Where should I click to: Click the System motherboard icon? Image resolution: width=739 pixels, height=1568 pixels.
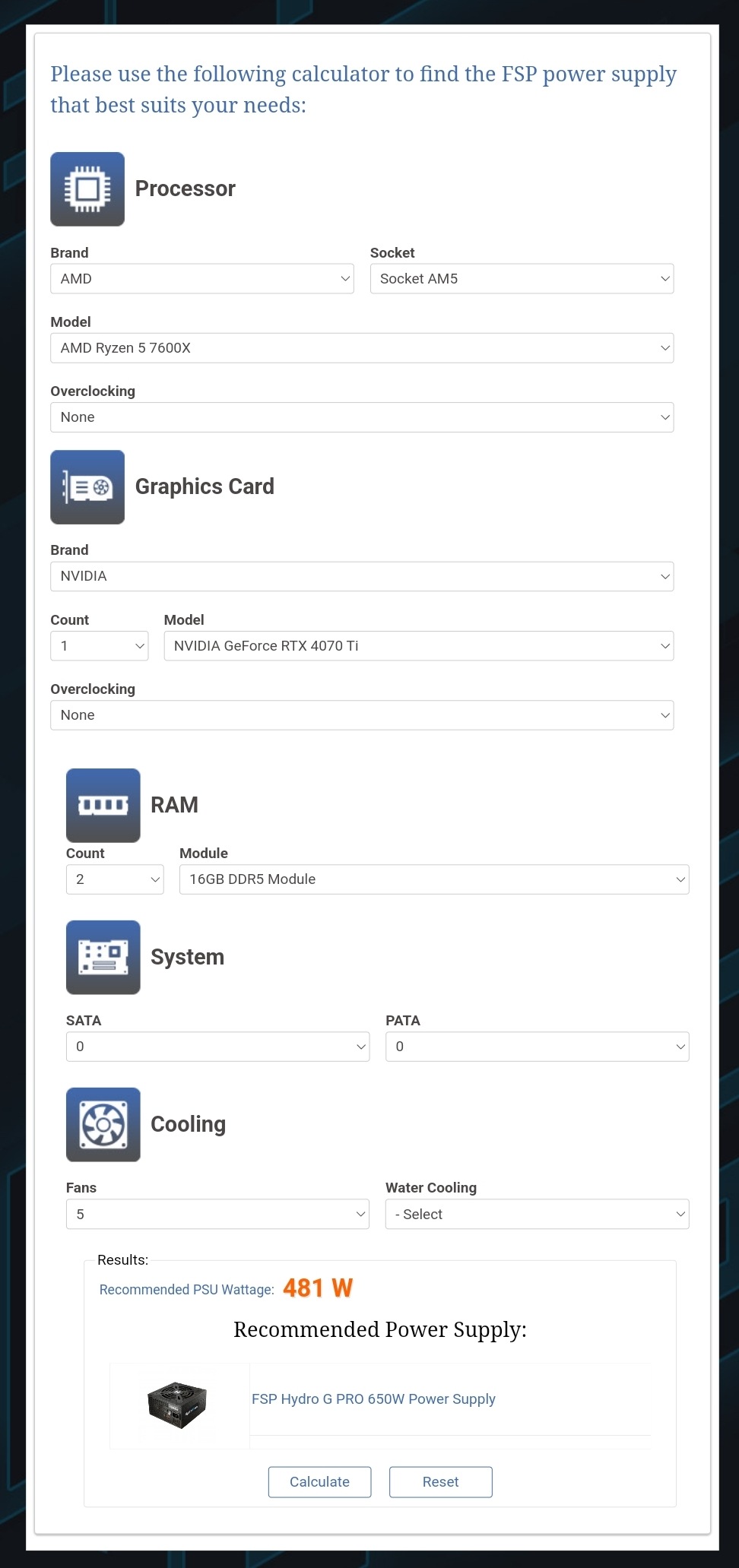pos(103,958)
